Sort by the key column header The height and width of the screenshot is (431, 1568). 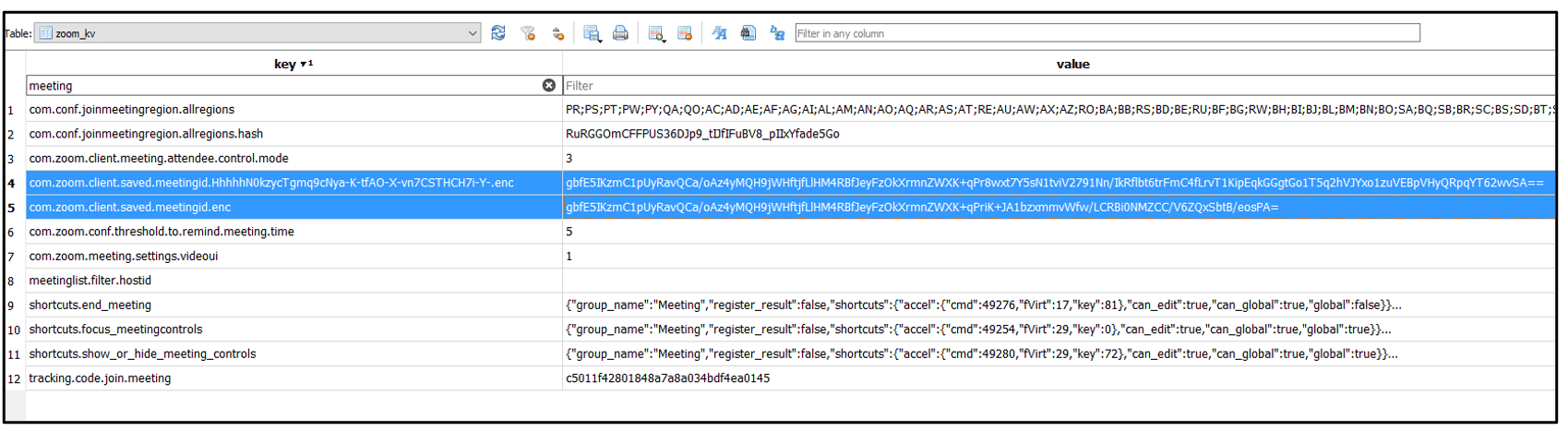tap(293, 64)
